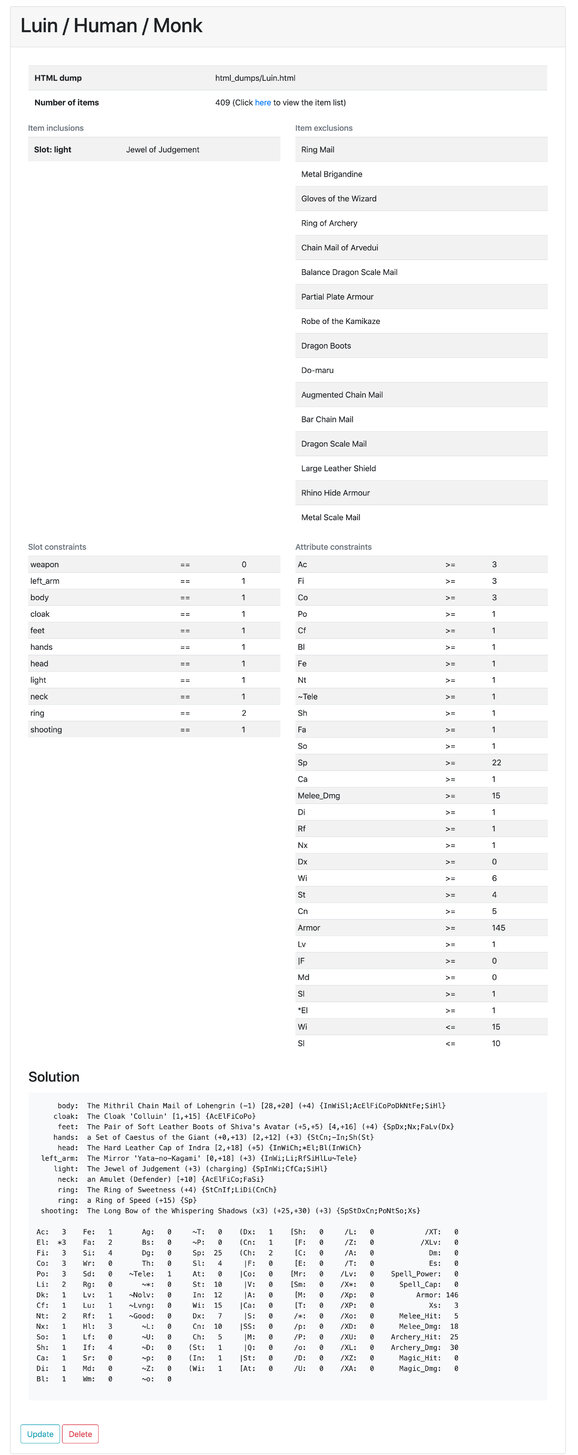The height and width of the screenshot is (1455, 578).
Task: Click the Melee_Dmg attribute constraint row
Action: click(421, 794)
